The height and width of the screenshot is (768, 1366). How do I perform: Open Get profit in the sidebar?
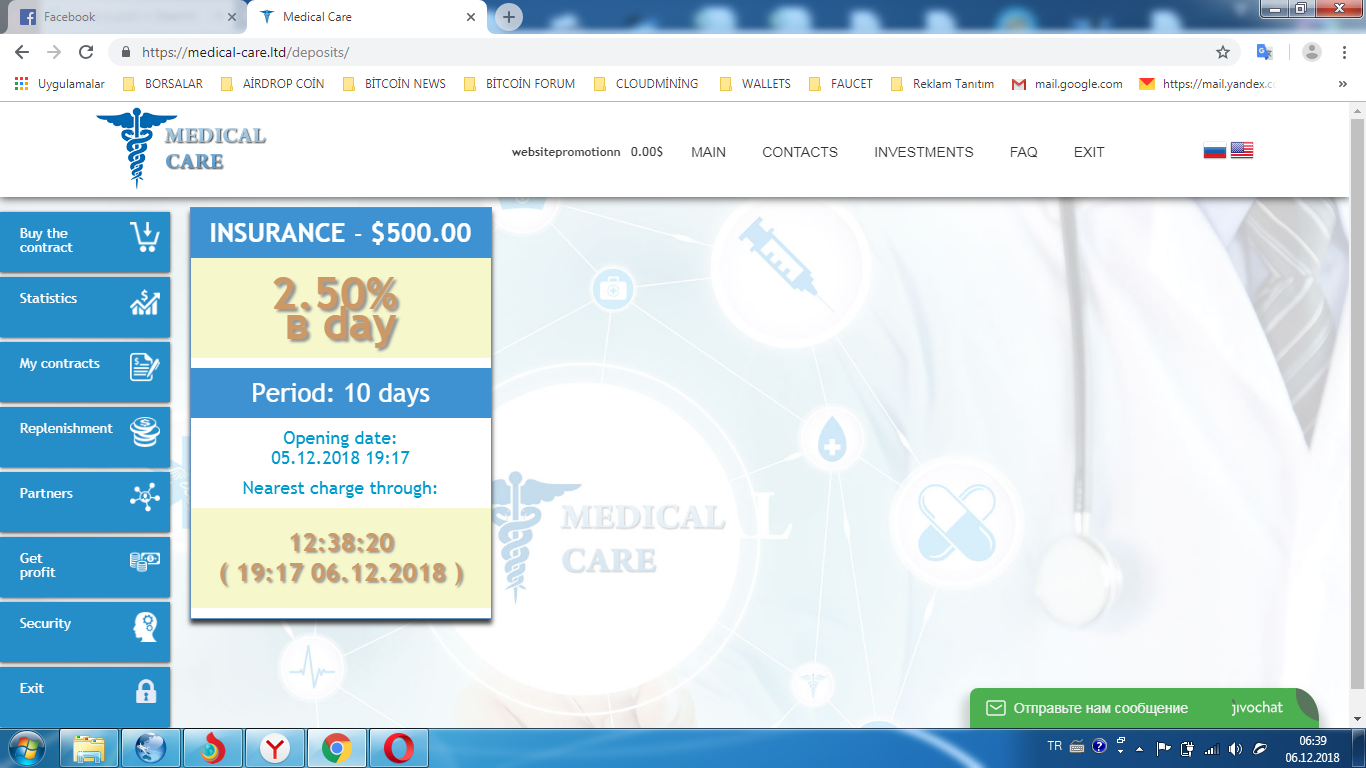(85, 565)
